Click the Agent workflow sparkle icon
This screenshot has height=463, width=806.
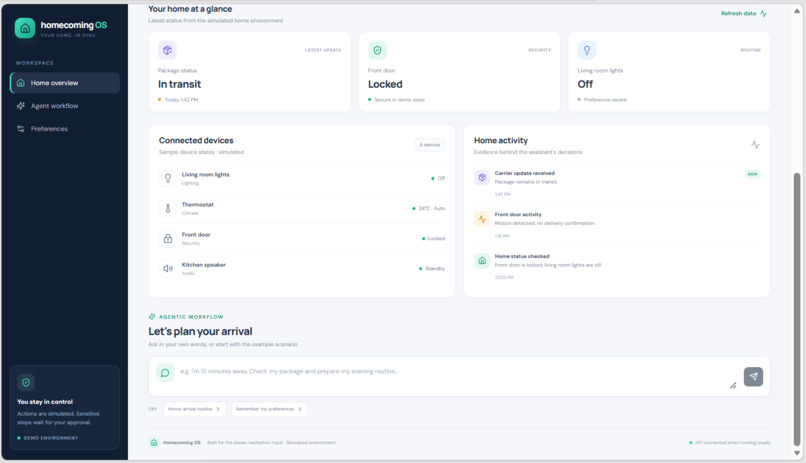[x=21, y=106]
